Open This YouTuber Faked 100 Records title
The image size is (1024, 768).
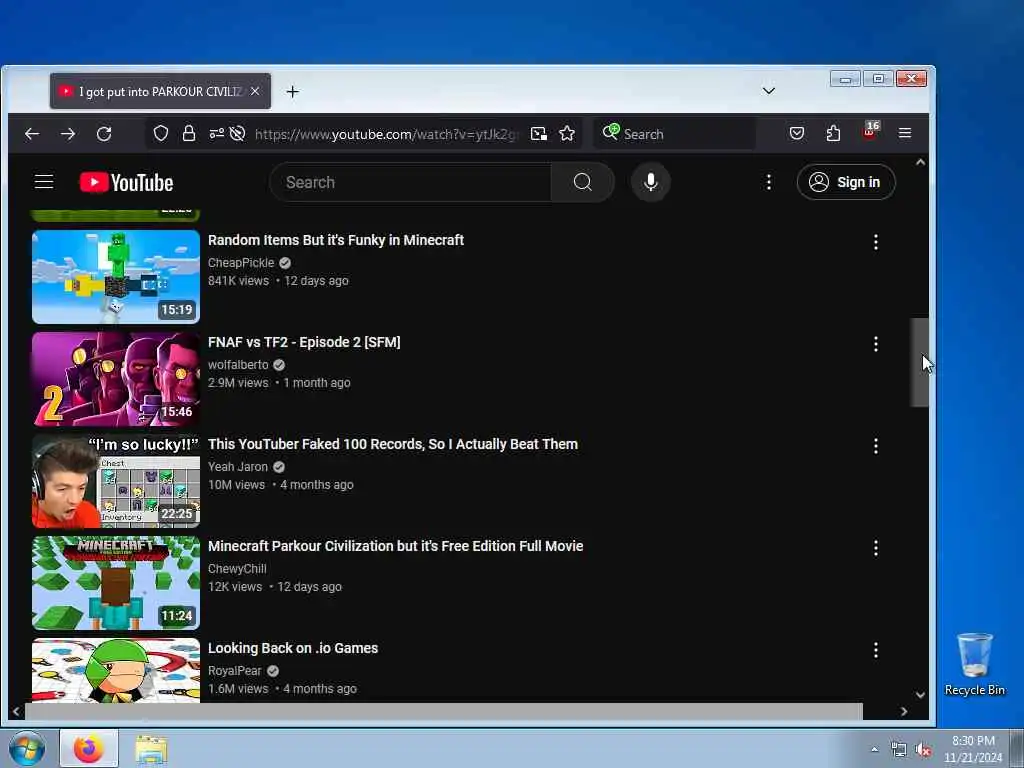pos(392,444)
